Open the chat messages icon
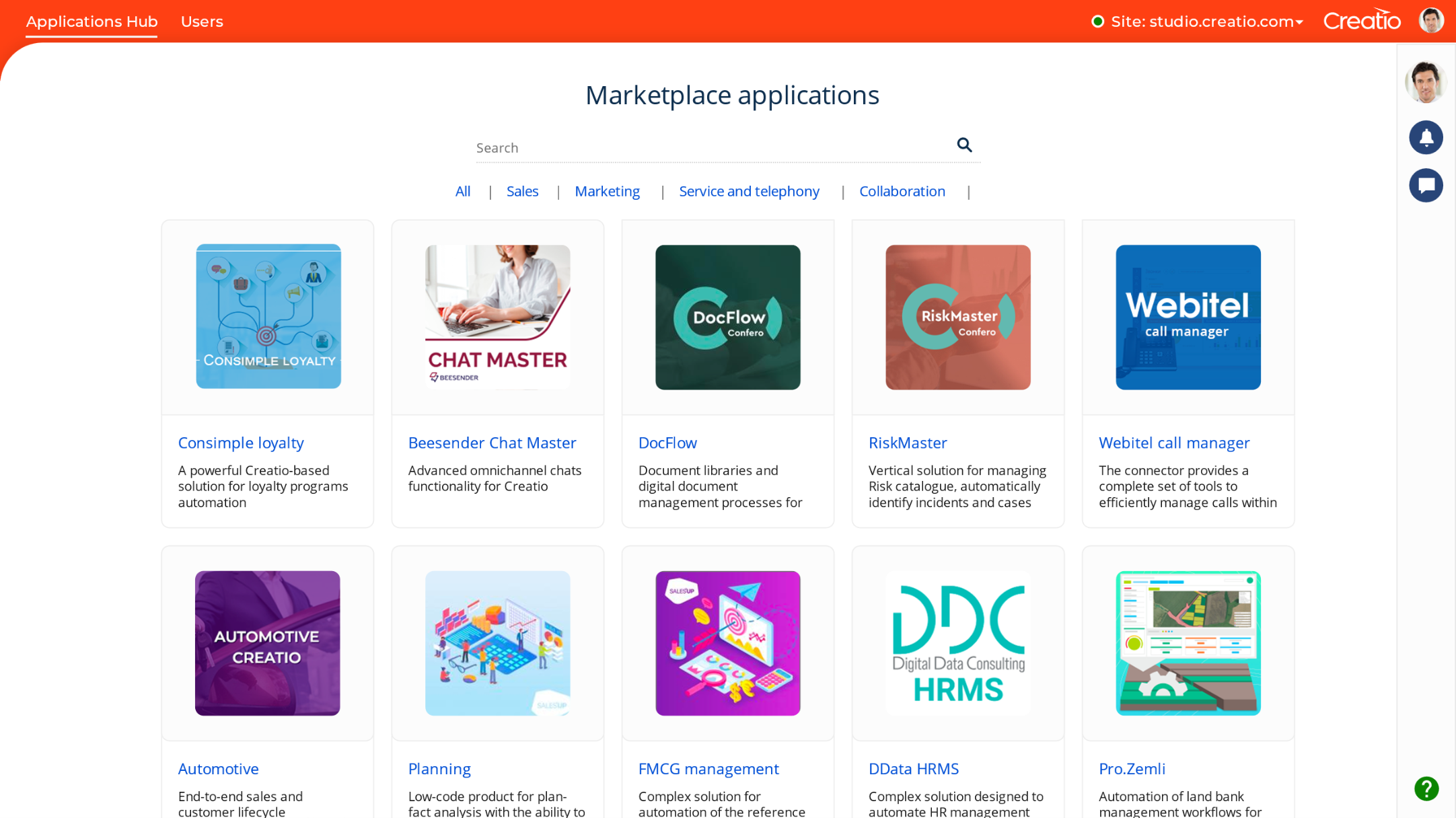Image resolution: width=1456 pixels, height=818 pixels. point(1426,186)
